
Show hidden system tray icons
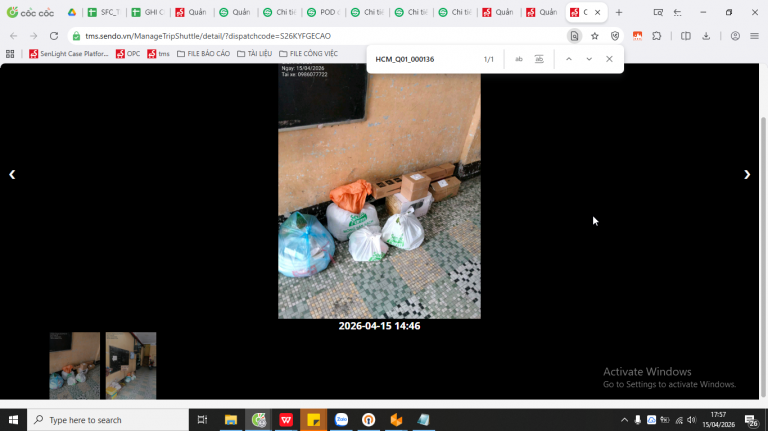pos(624,420)
